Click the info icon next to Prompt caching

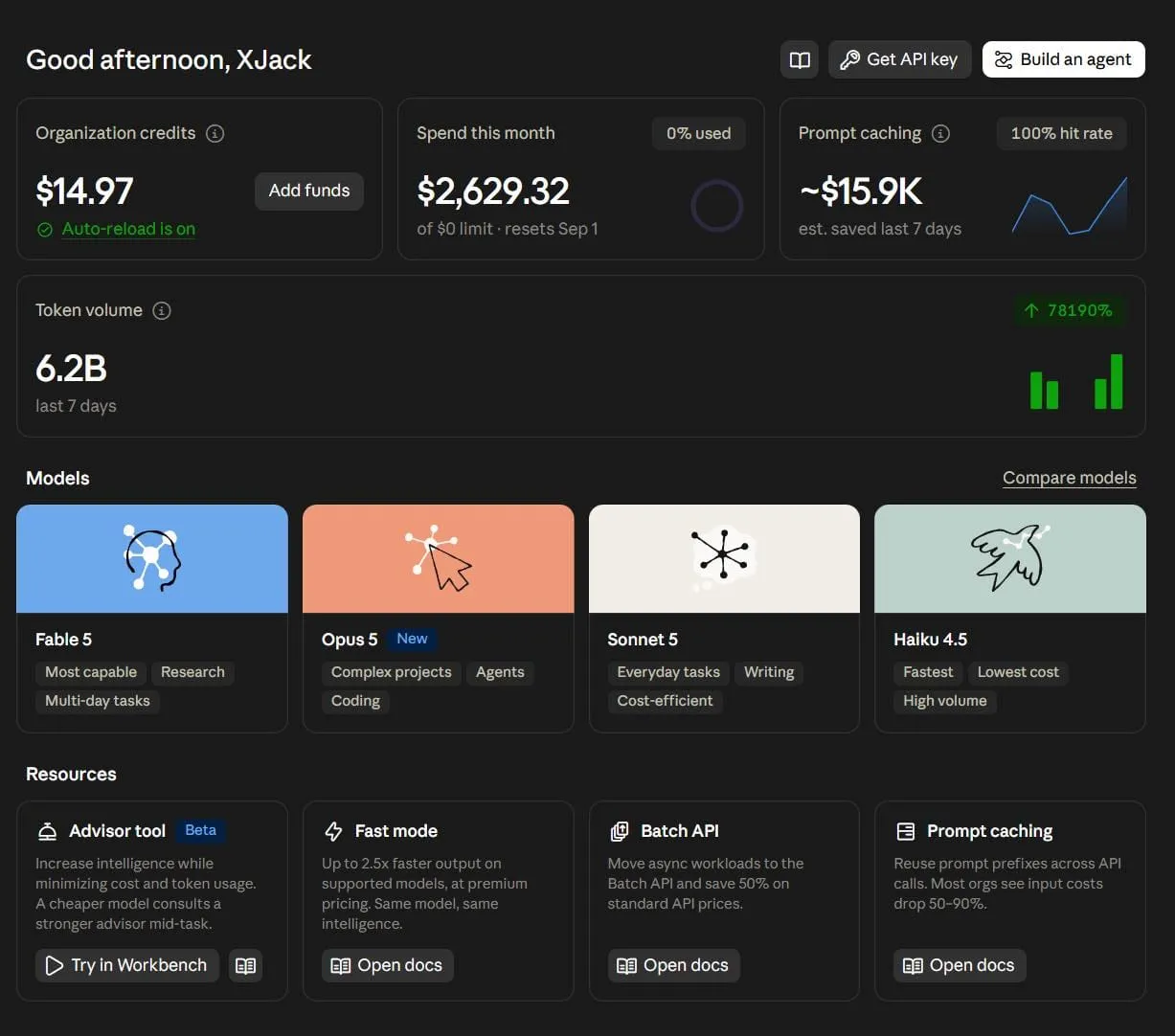[x=941, y=133]
